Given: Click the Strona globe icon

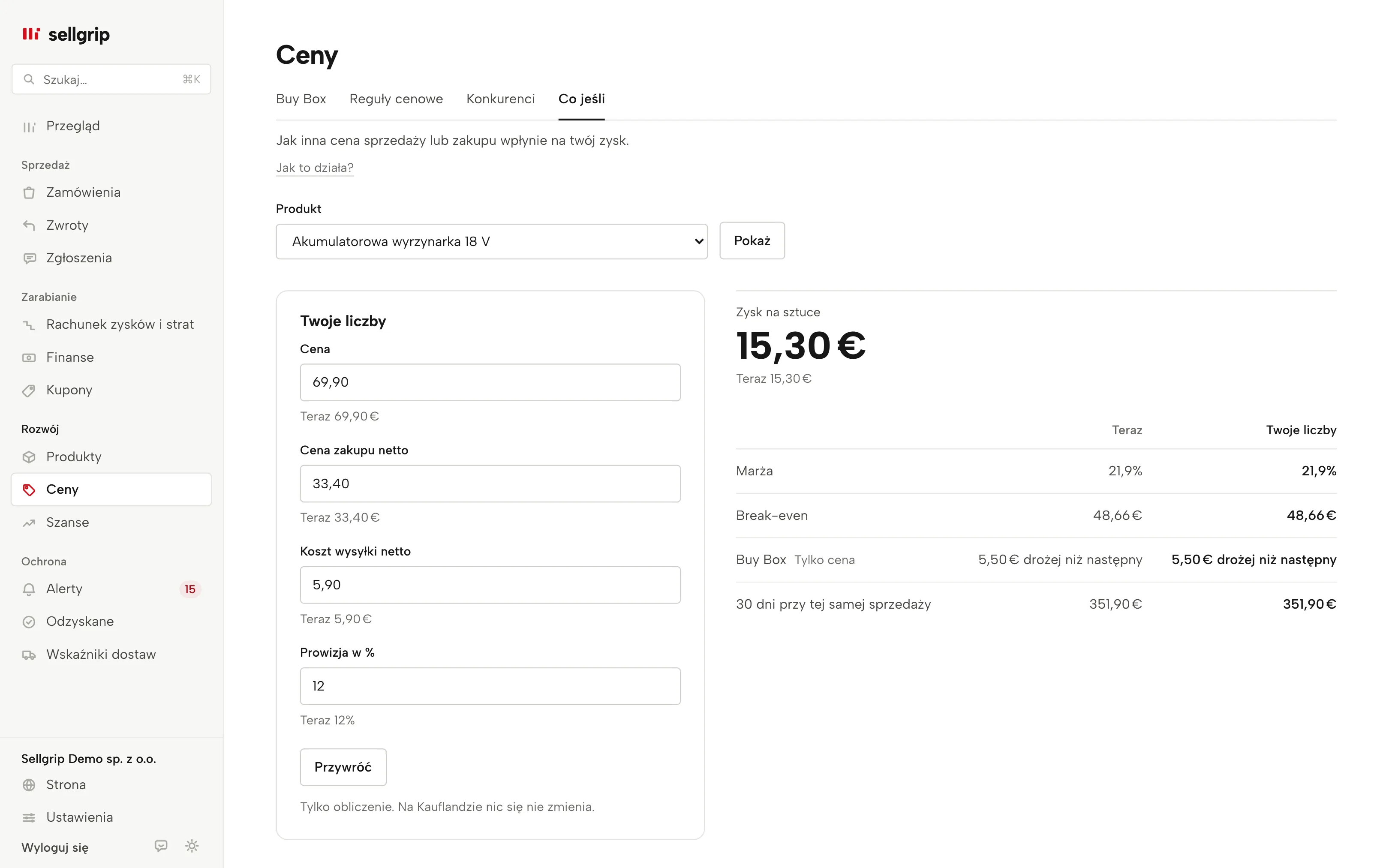Looking at the screenshot, I should [x=29, y=785].
